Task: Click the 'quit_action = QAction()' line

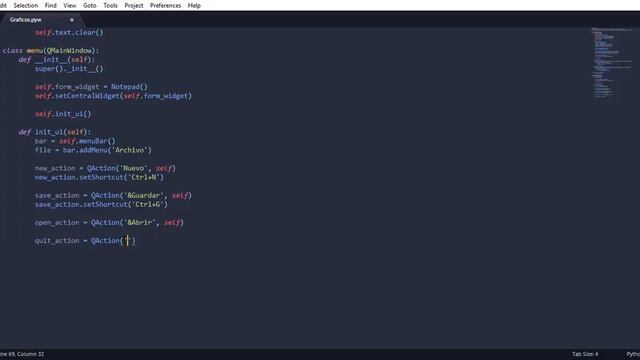Action: [x=85, y=240]
